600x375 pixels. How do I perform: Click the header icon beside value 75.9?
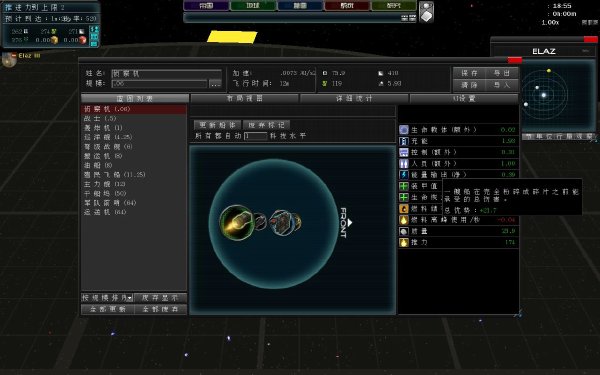coord(324,73)
